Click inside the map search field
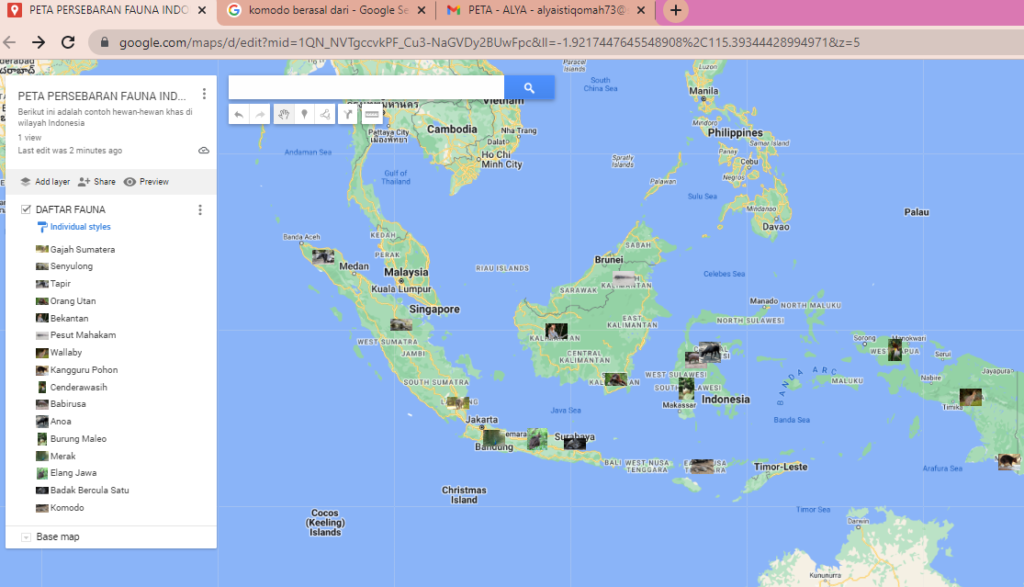This screenshot has height=587, width=1024. click(x=365, y=88)
